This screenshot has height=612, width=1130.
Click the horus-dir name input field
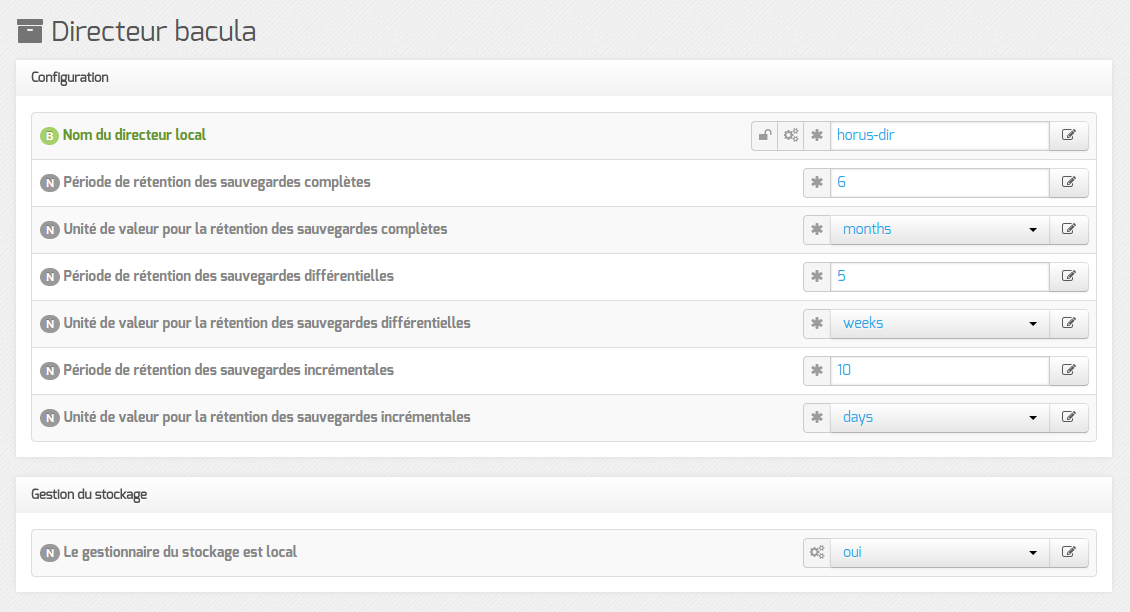tap(940, 135)
